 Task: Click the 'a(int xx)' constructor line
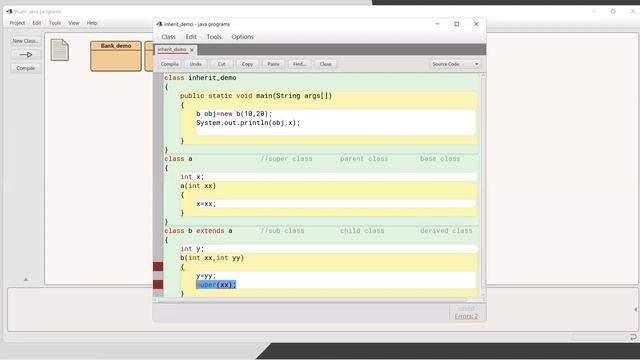(x=198, y=186)
